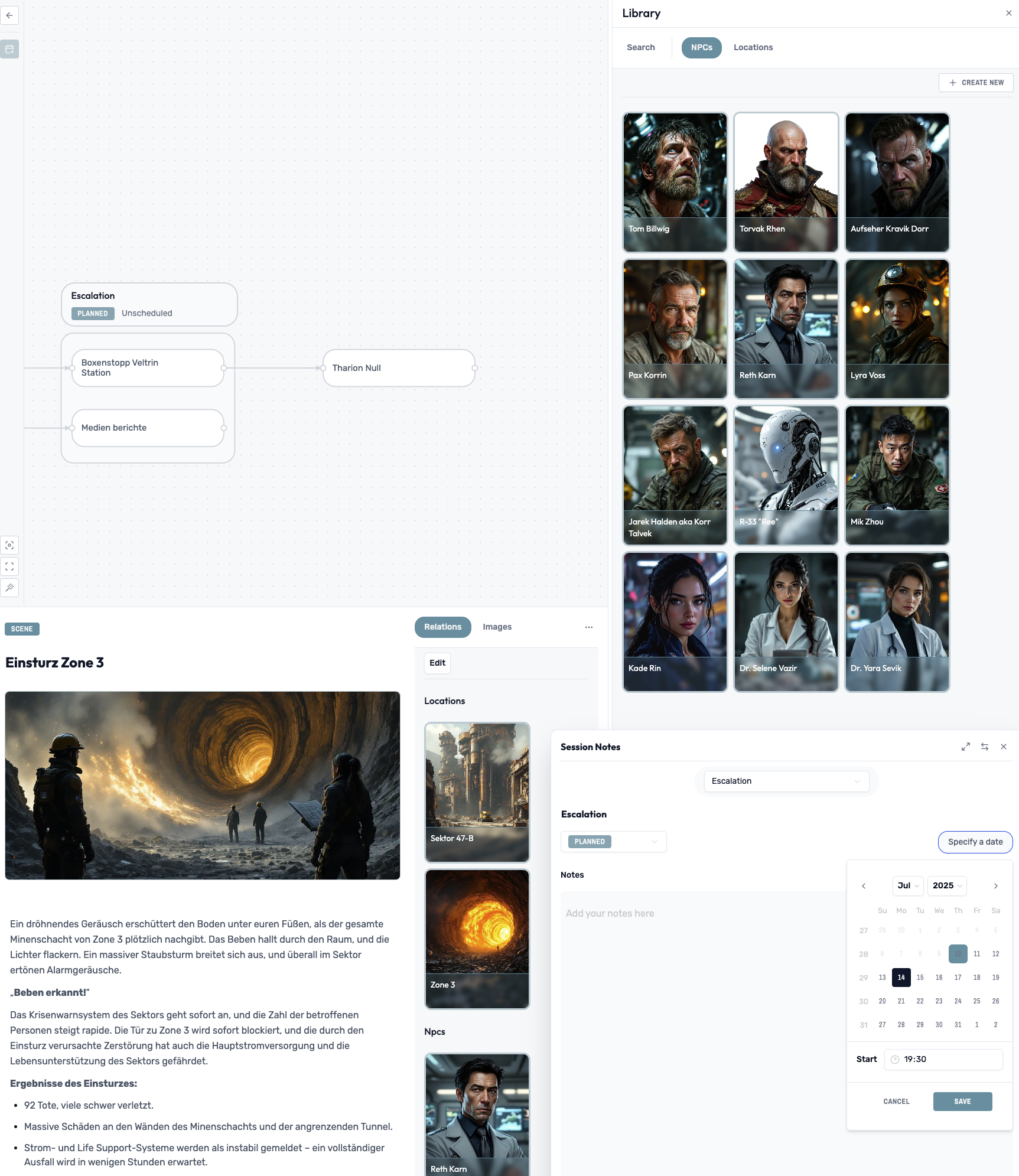Open the year dropdown showing 2025
This screenshot has width=1019, height=1176.
click(x=946, y=885)
